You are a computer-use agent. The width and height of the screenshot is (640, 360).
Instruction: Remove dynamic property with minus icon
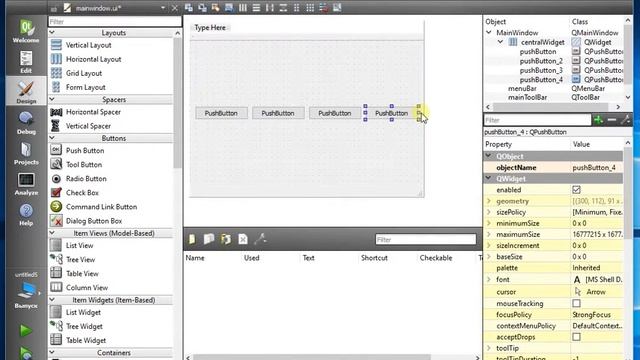[x=612, y=120]
